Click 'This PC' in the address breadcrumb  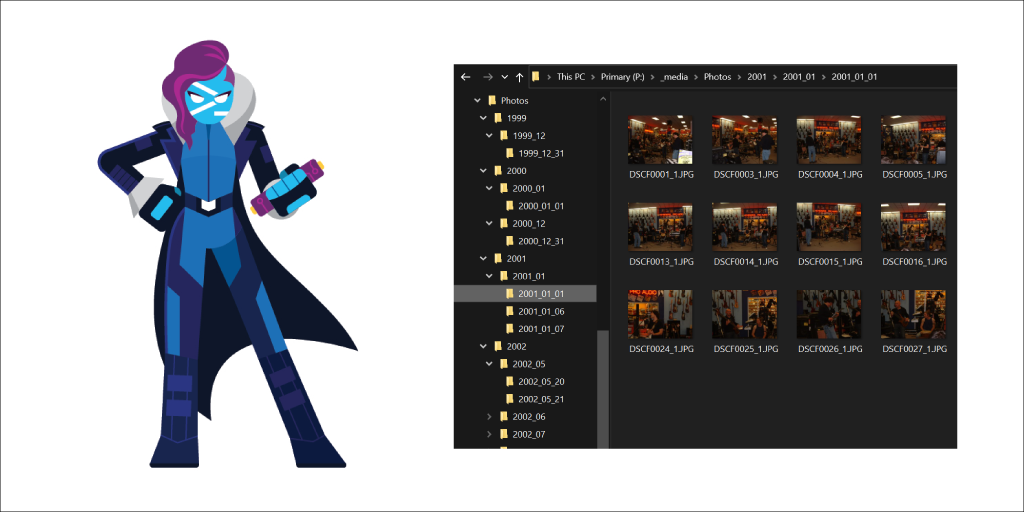(x=571, y=77)
